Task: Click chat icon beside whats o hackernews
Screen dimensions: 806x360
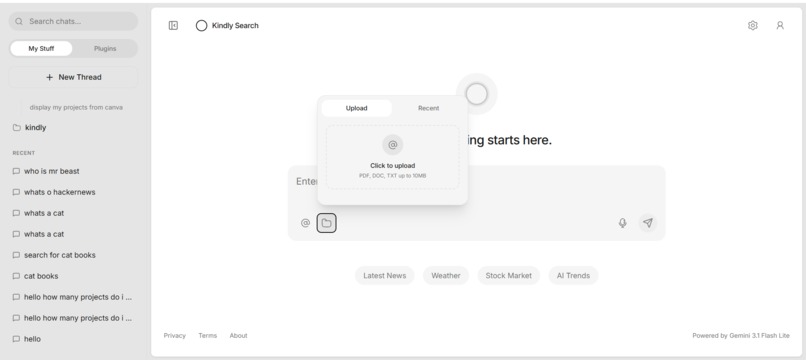Action: point(16,192)
